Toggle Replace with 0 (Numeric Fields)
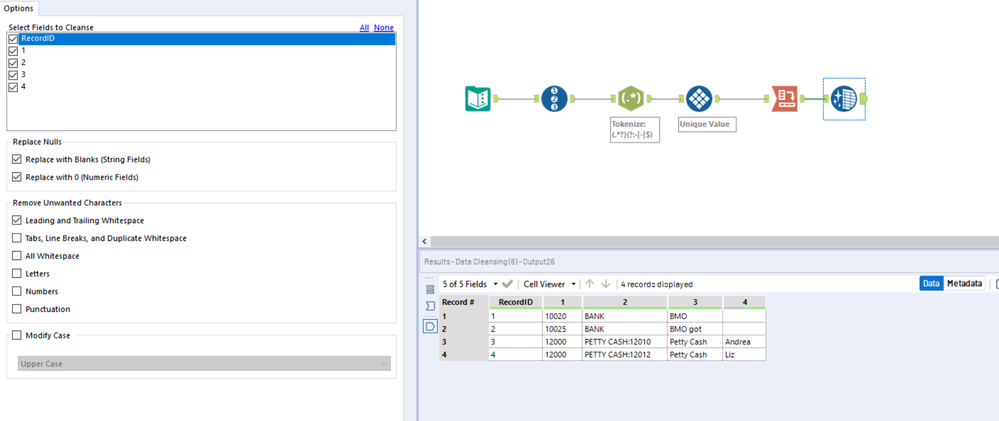 click(17, 177)
